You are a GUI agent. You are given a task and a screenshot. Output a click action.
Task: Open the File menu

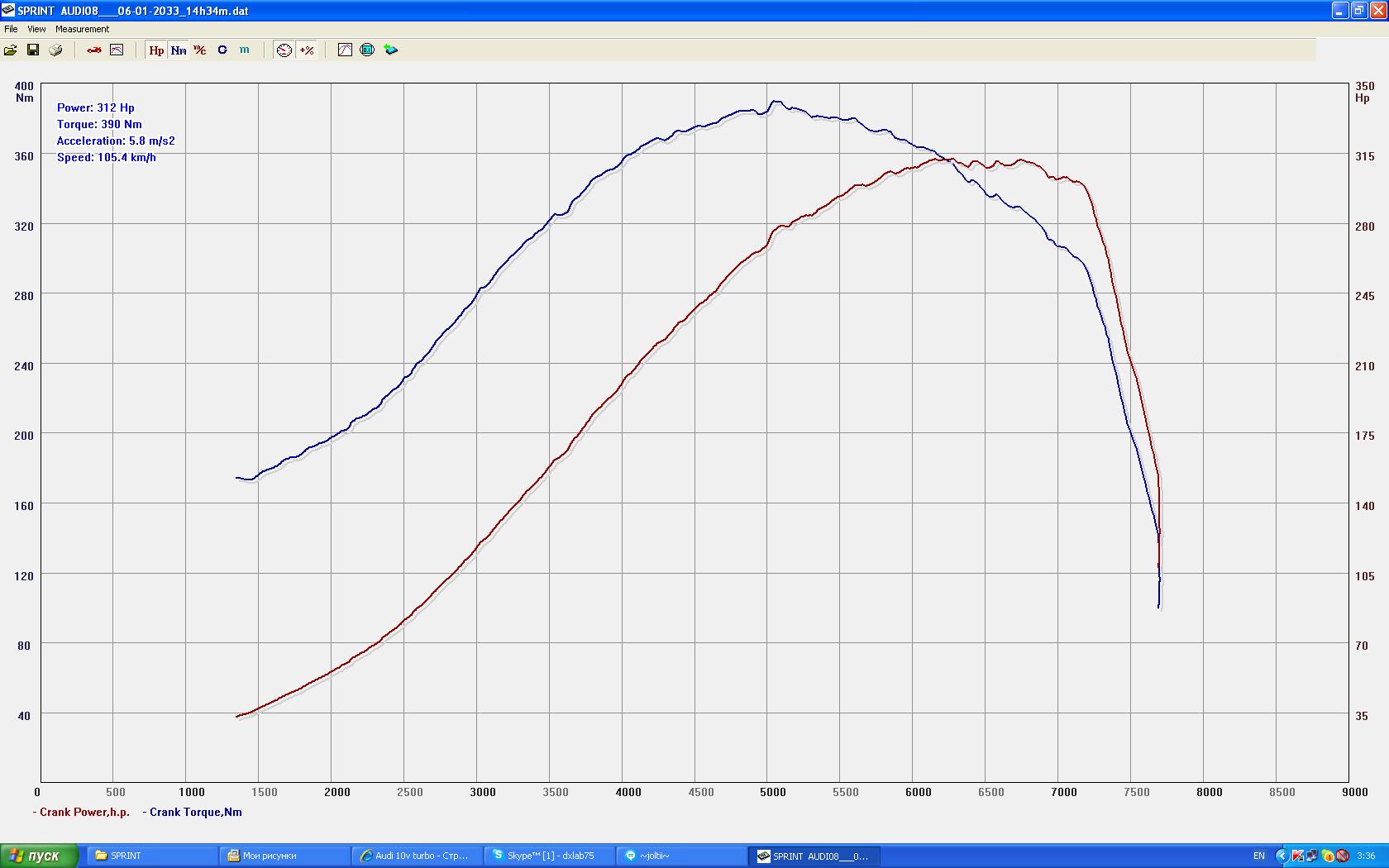pyautogui.click(x=11, y=29)
